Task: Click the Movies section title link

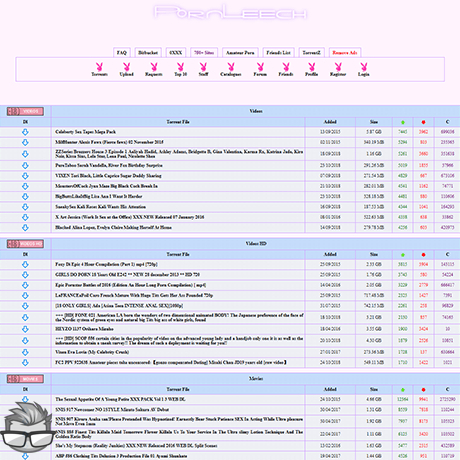Action: 256,378
